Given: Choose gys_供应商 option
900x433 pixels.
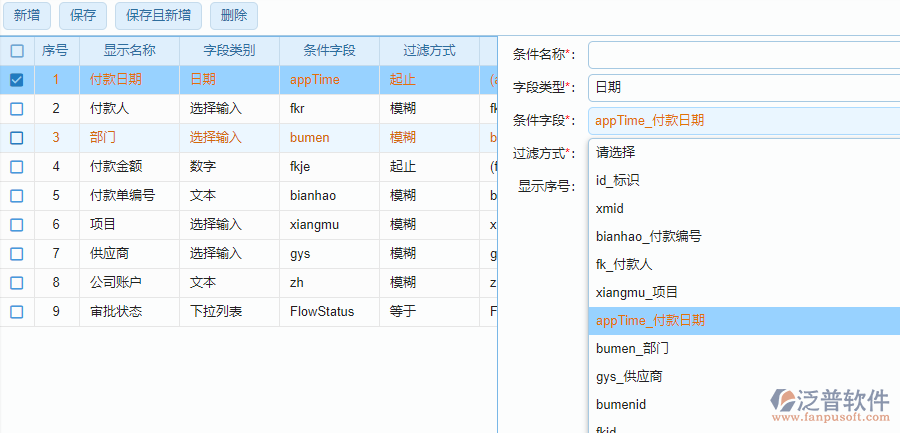Looking at the screenshot, I should coord(744,377).
